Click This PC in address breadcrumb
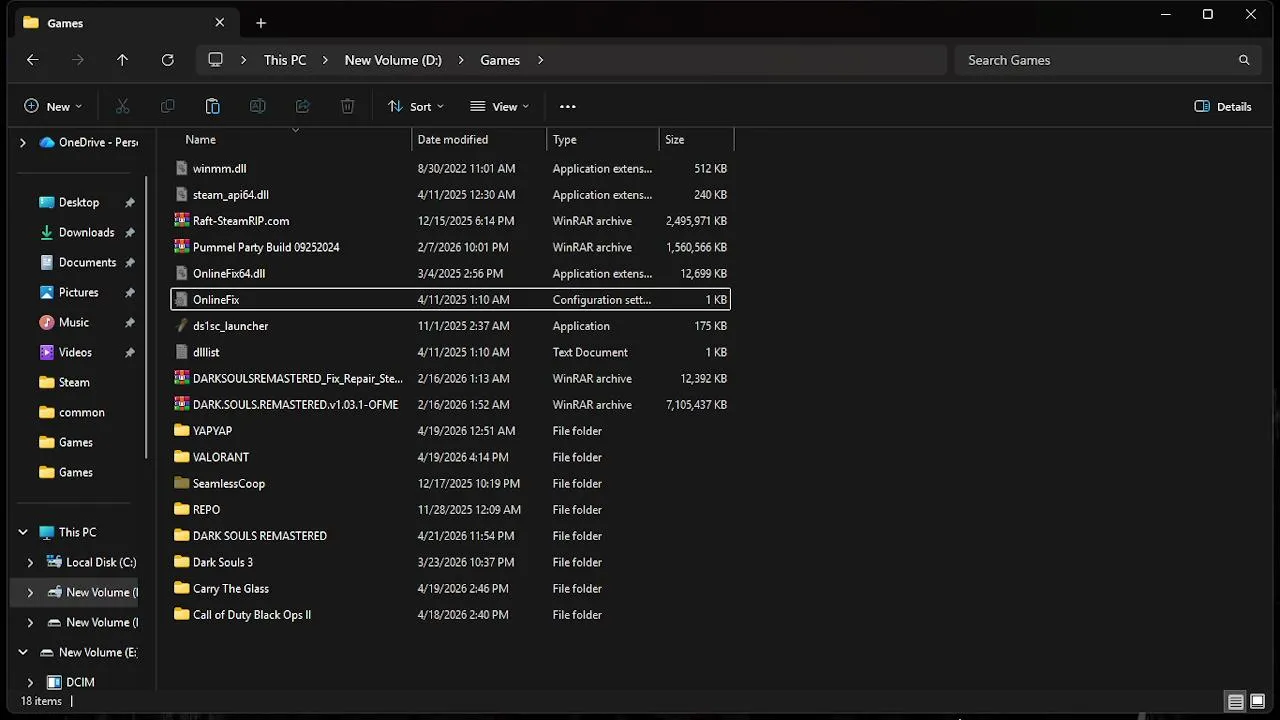This screenshot has height=720, width=1280. (x=285, y=60)
